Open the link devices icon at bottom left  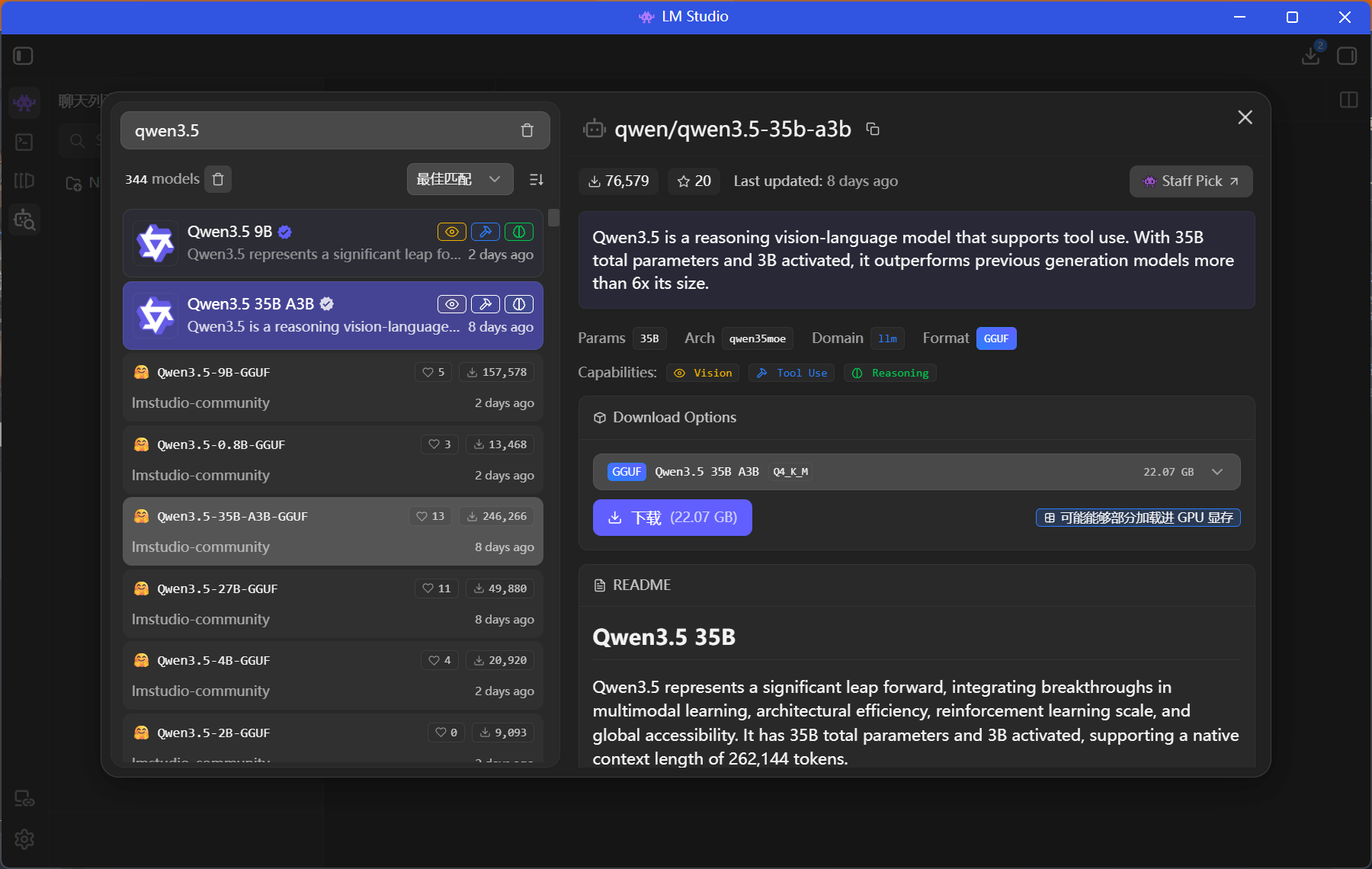(24, 798)
